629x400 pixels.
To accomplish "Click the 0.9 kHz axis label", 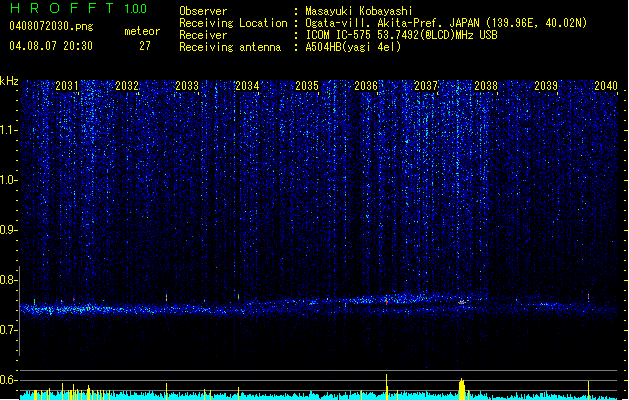I will (9, 230).
